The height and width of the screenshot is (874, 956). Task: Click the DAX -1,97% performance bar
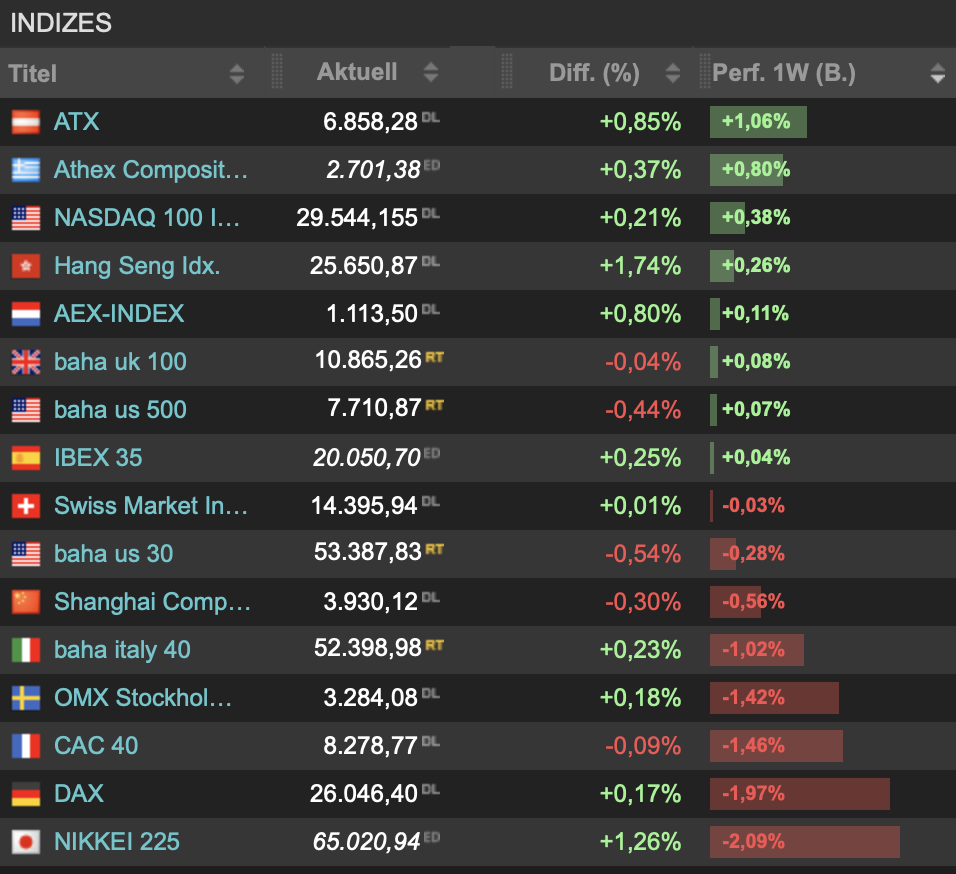[x=799, y=794]
